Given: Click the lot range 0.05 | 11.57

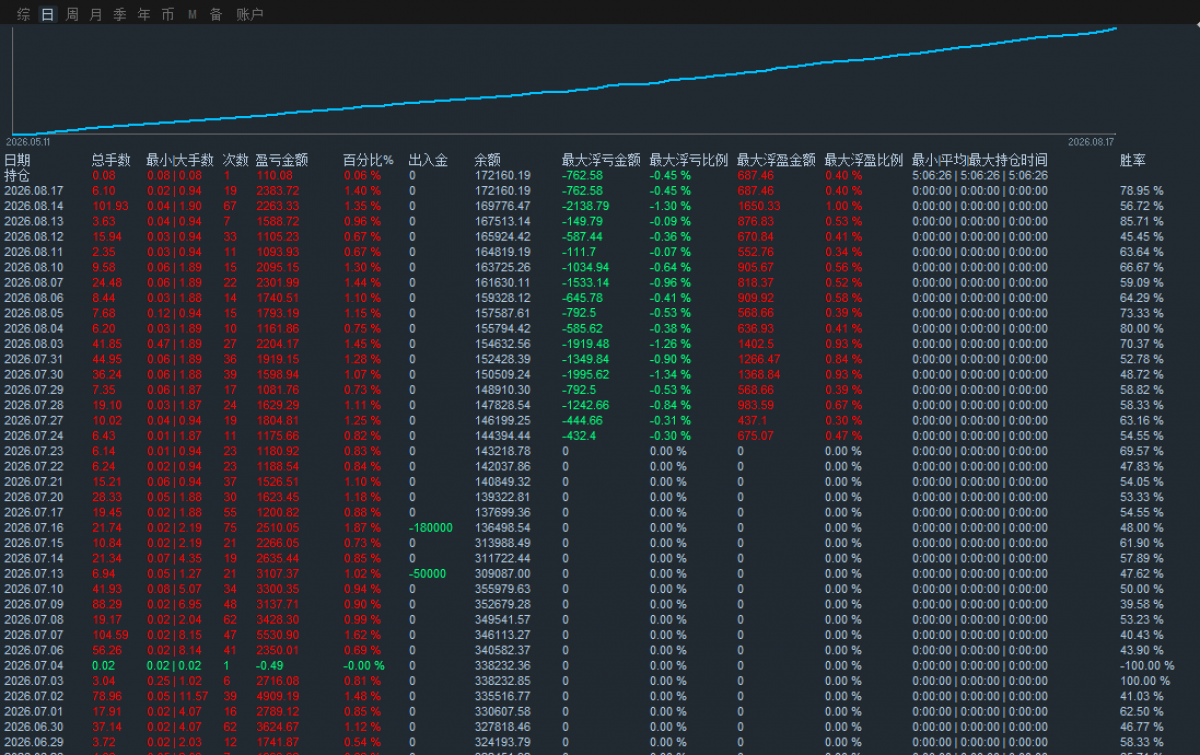Looking at the screenshot, I should [177, 696].
